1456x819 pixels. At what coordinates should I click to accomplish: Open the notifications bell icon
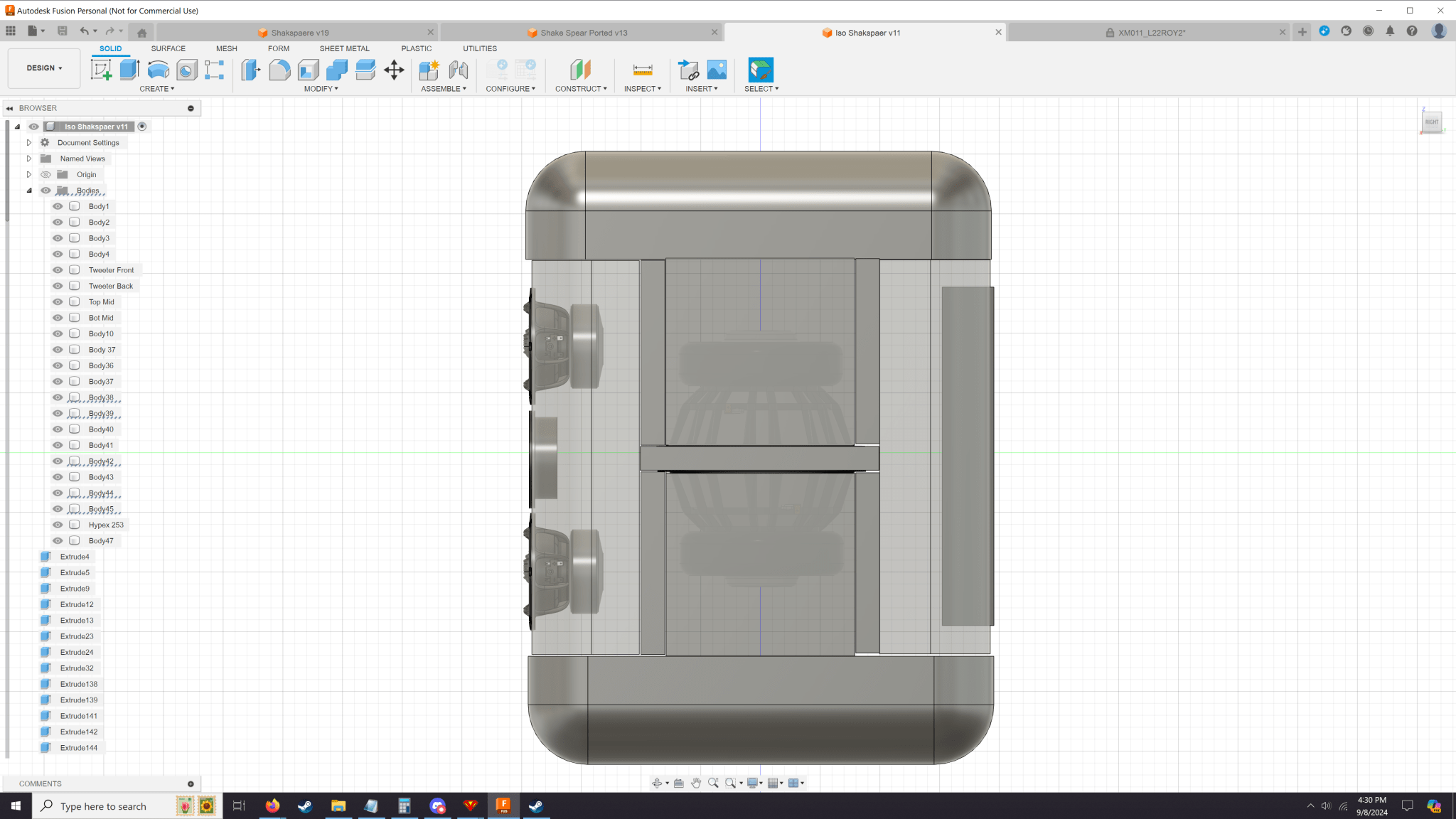coord(1390,31)
